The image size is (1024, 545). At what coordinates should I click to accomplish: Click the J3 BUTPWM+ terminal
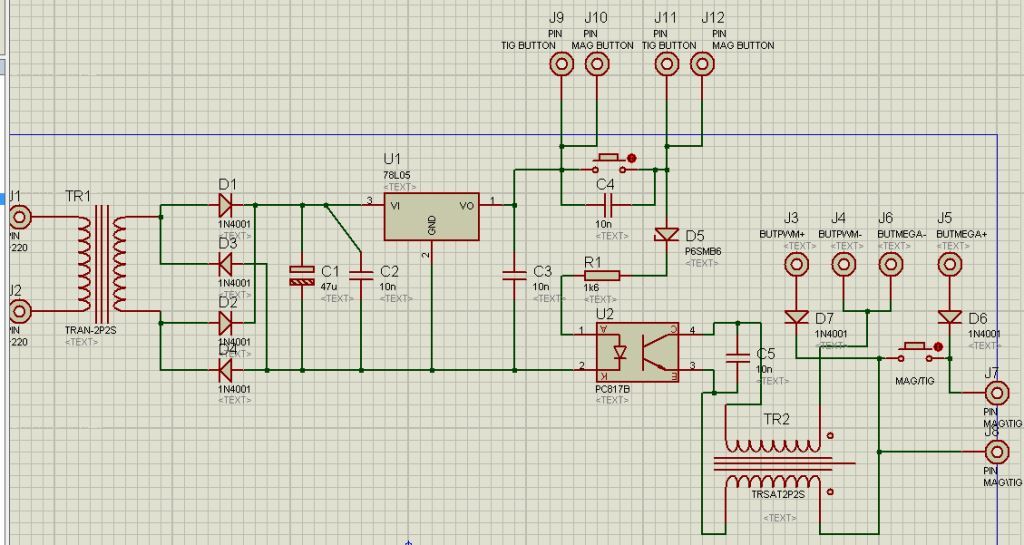pyautogui.click(x=796, y=265)
